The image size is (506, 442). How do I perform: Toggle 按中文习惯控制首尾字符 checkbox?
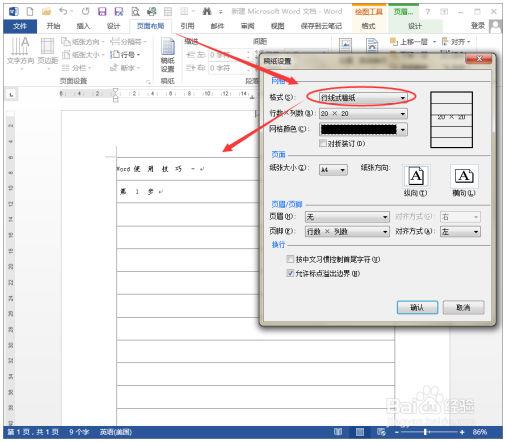[290, 259]
